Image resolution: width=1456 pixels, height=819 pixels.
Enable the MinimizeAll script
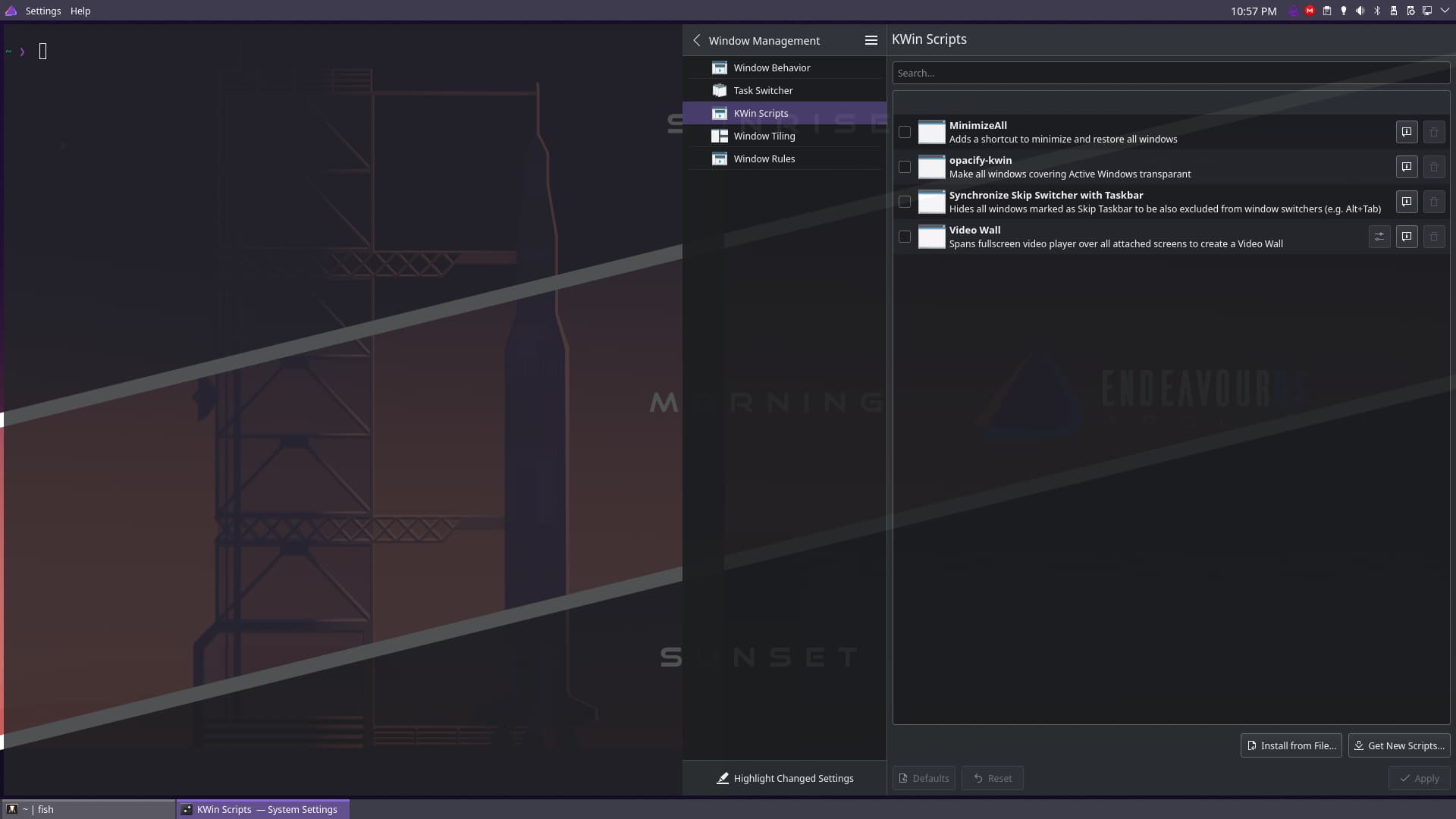[905, 132]
